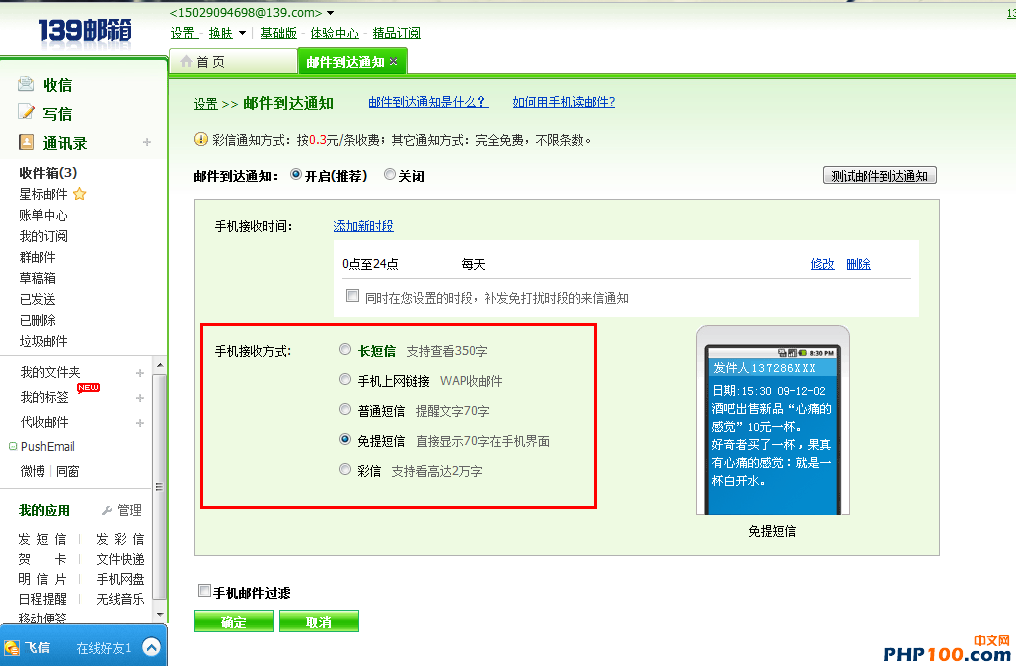Open the 收信 inbox mail icon
Viewport: 1016px width, 666px height.
(x=26, y=84)
